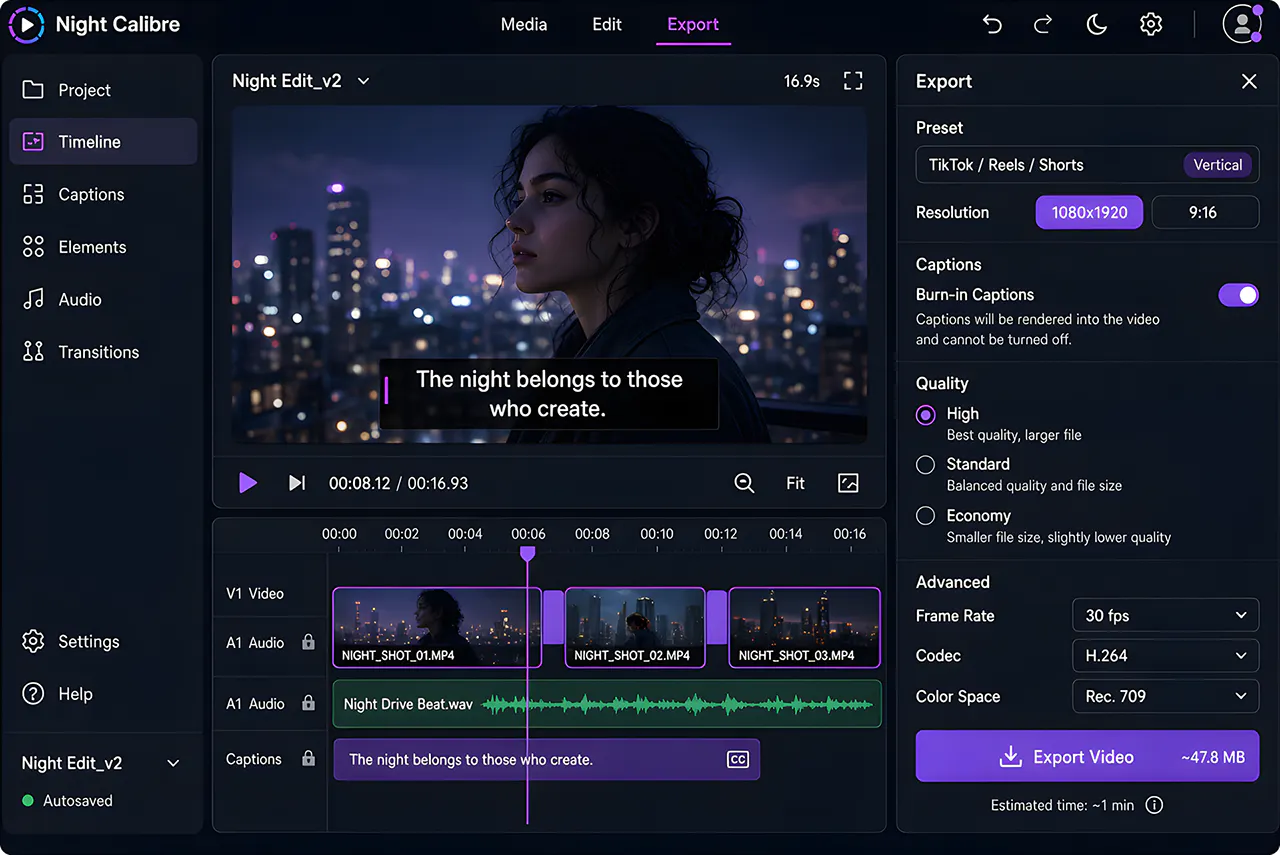Click the redo arrow icon
1280x855 pixels.
1043,24
